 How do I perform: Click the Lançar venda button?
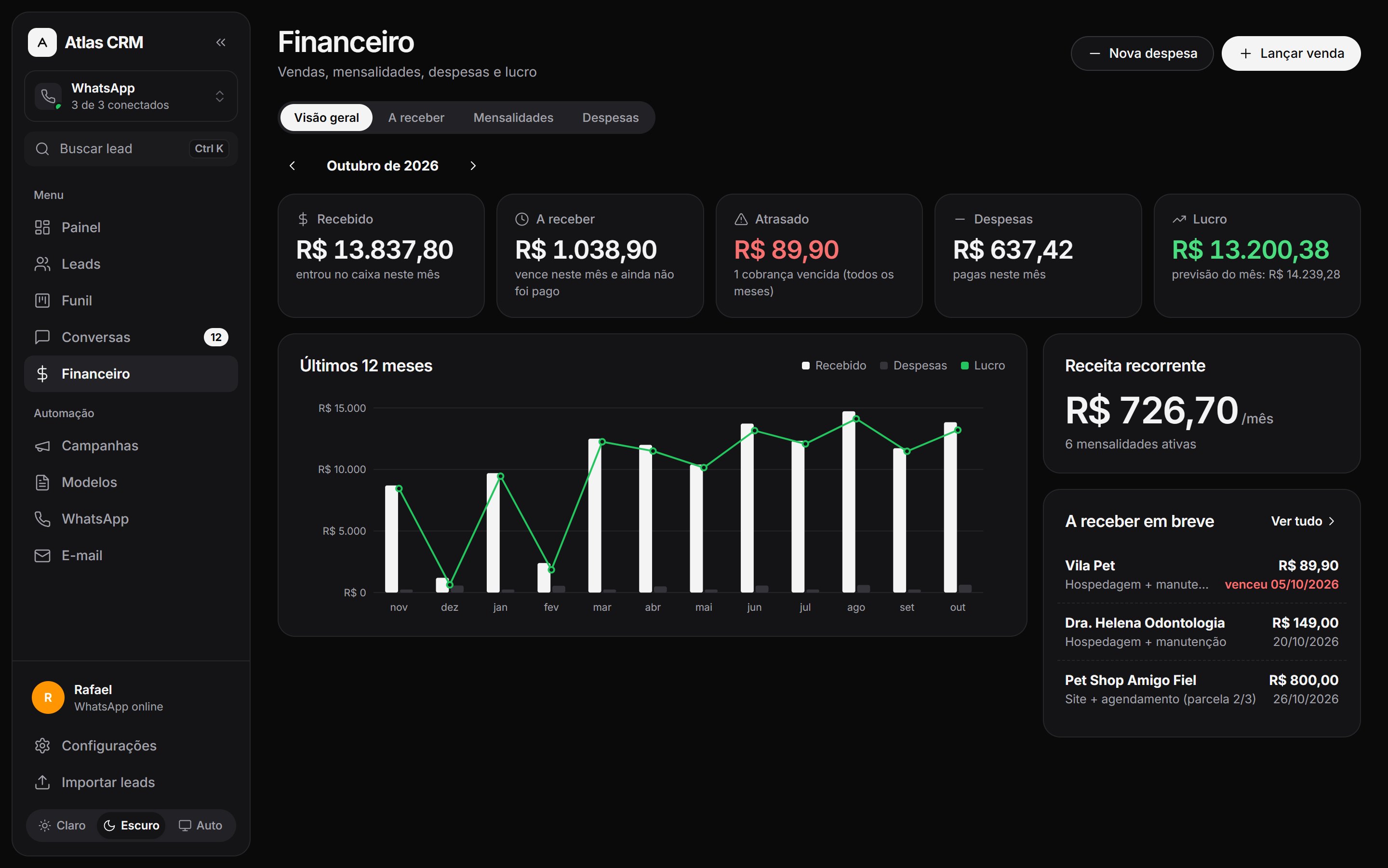point(1290,53)
